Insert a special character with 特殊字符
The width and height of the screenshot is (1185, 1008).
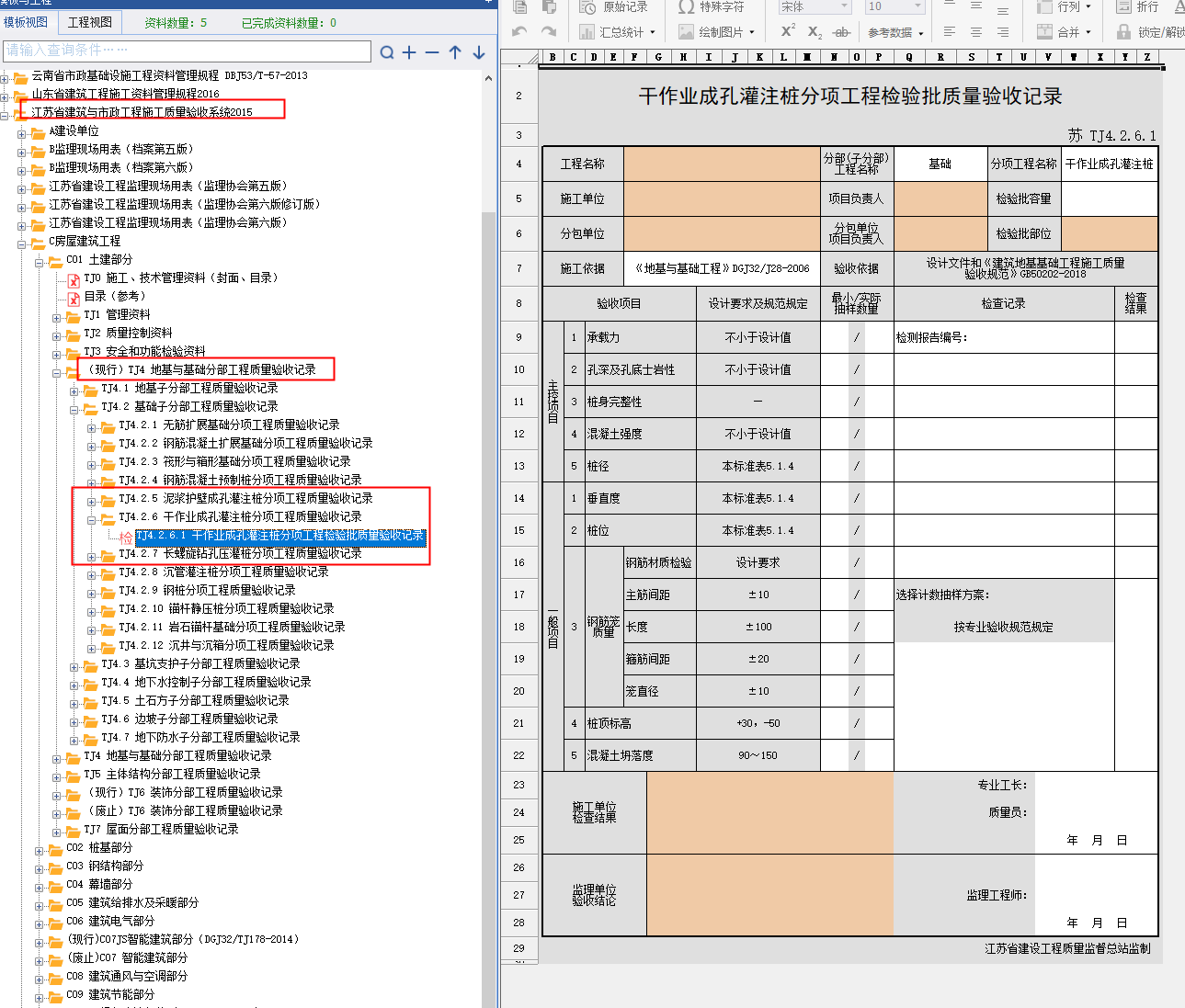(711, 6)
